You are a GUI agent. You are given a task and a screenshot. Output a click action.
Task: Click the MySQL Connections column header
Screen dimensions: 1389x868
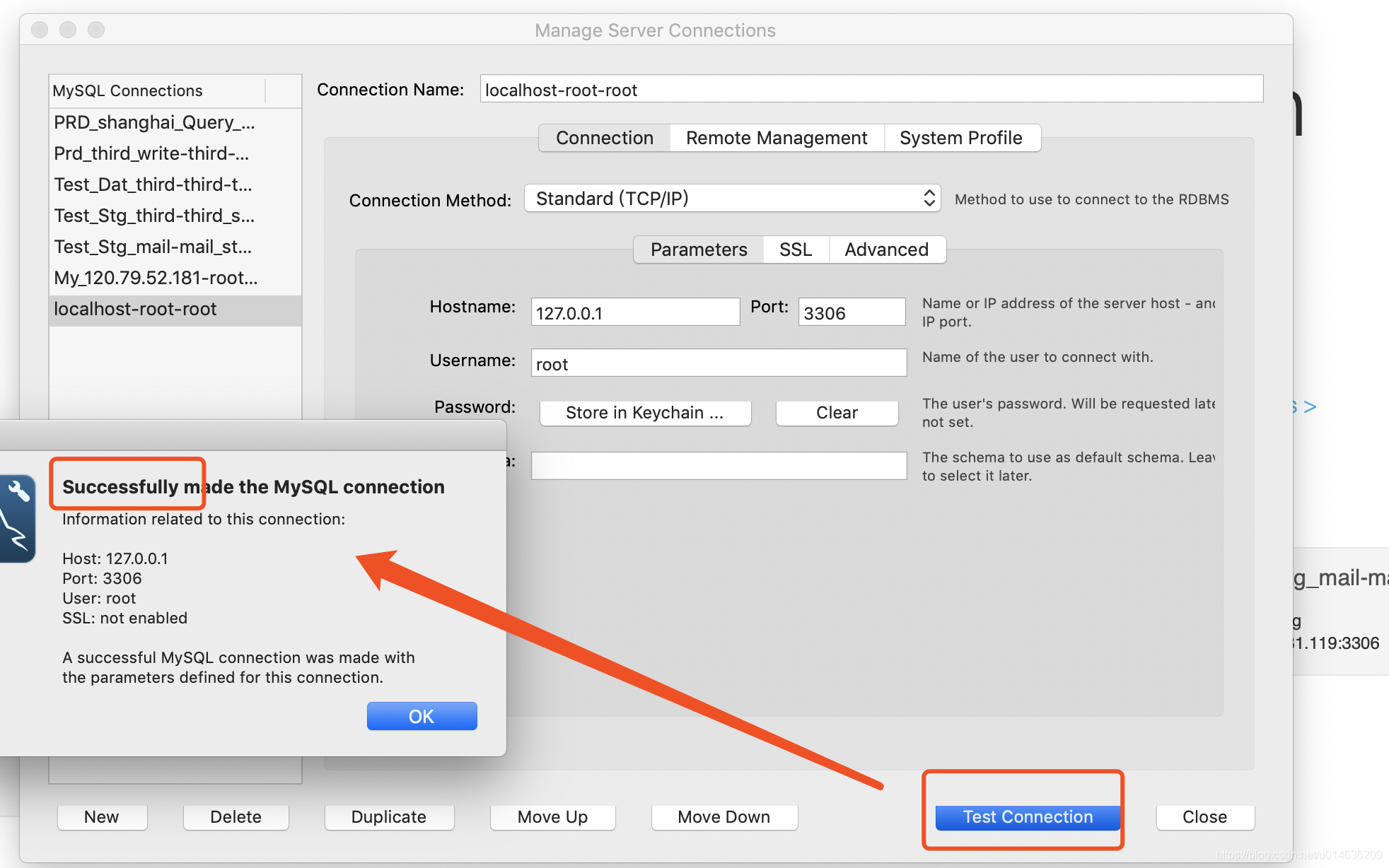pos(157,90)
